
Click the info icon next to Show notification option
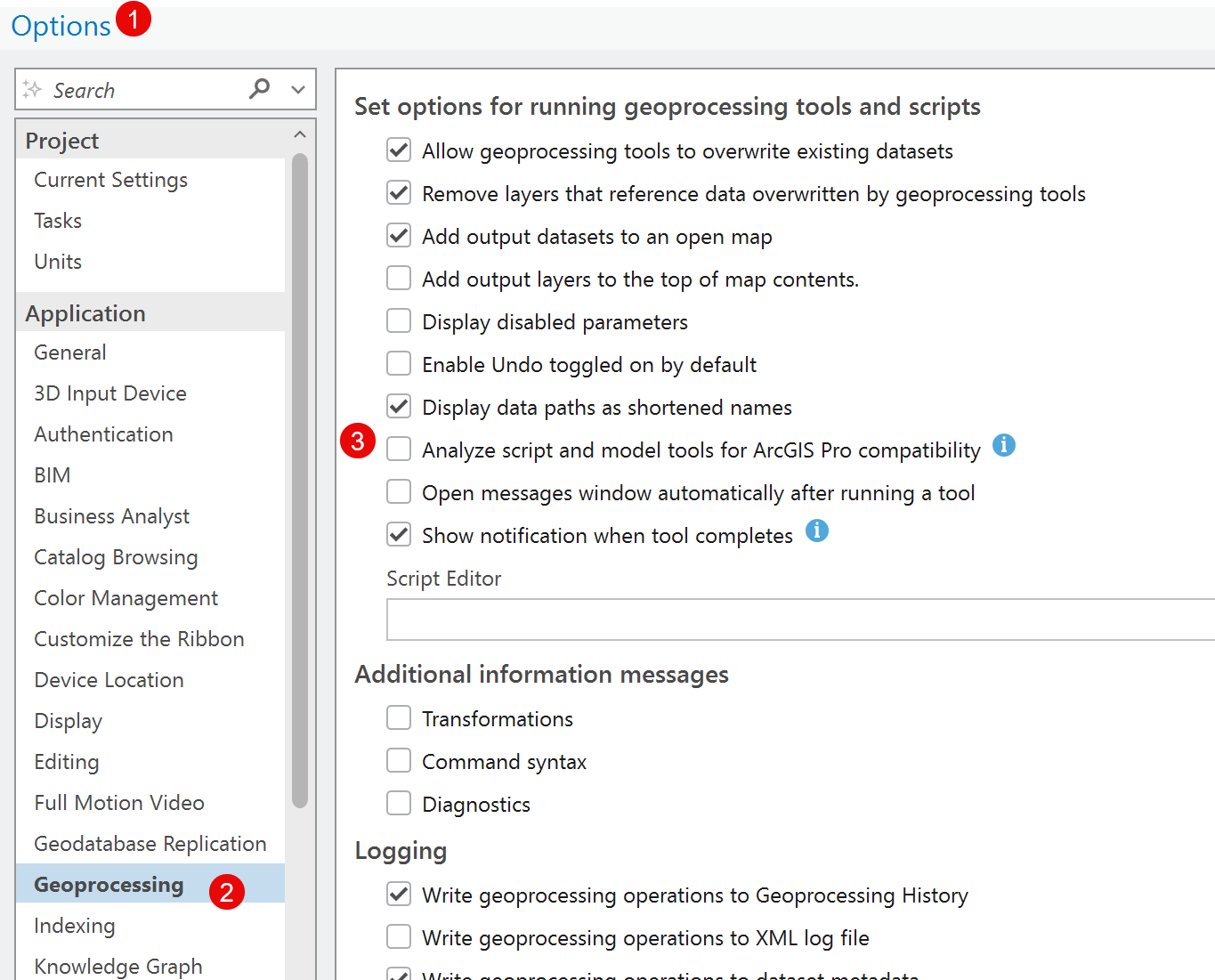[817, 530]
